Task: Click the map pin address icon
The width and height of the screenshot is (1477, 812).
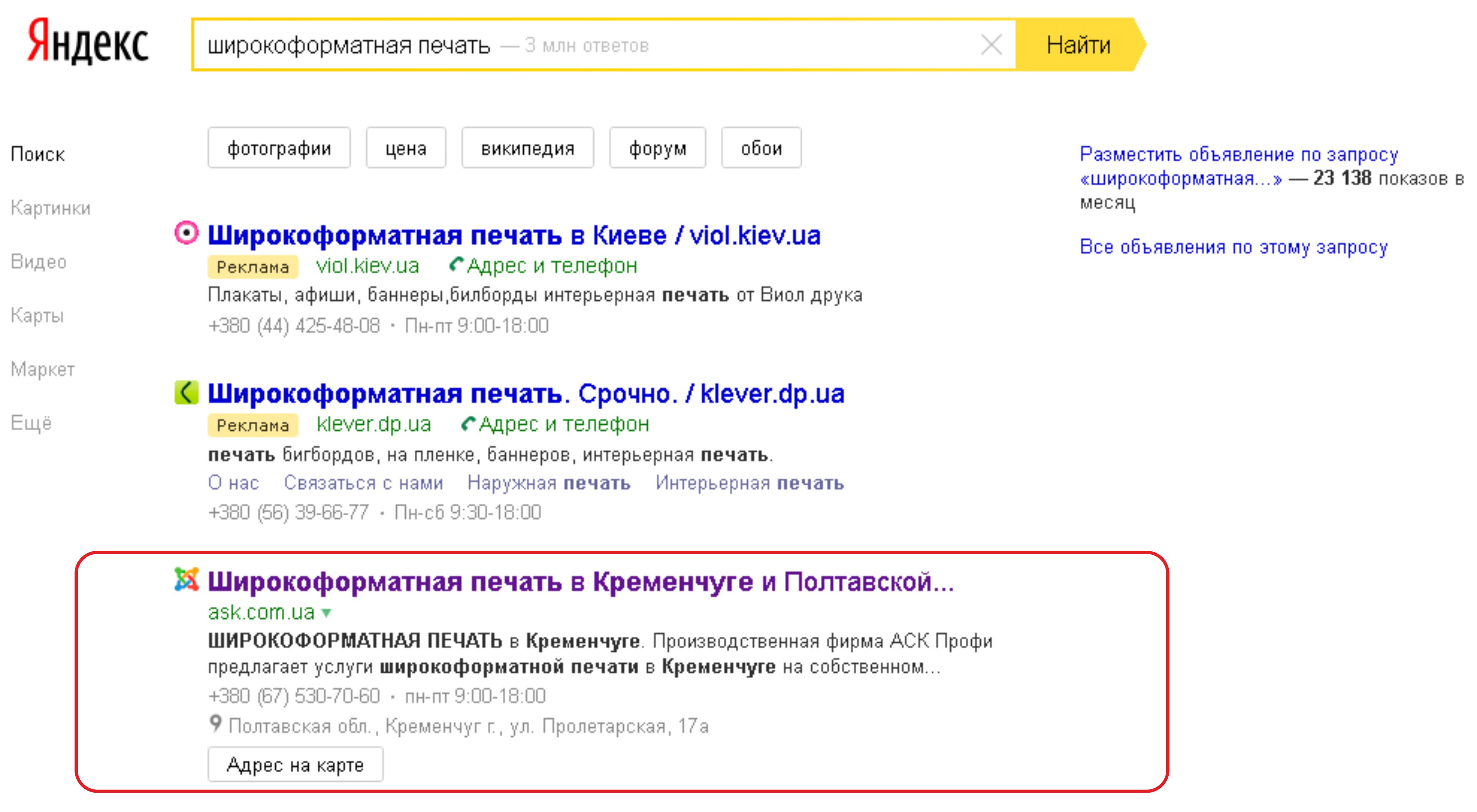Action: pyautogui.click(x=215, y=724)
